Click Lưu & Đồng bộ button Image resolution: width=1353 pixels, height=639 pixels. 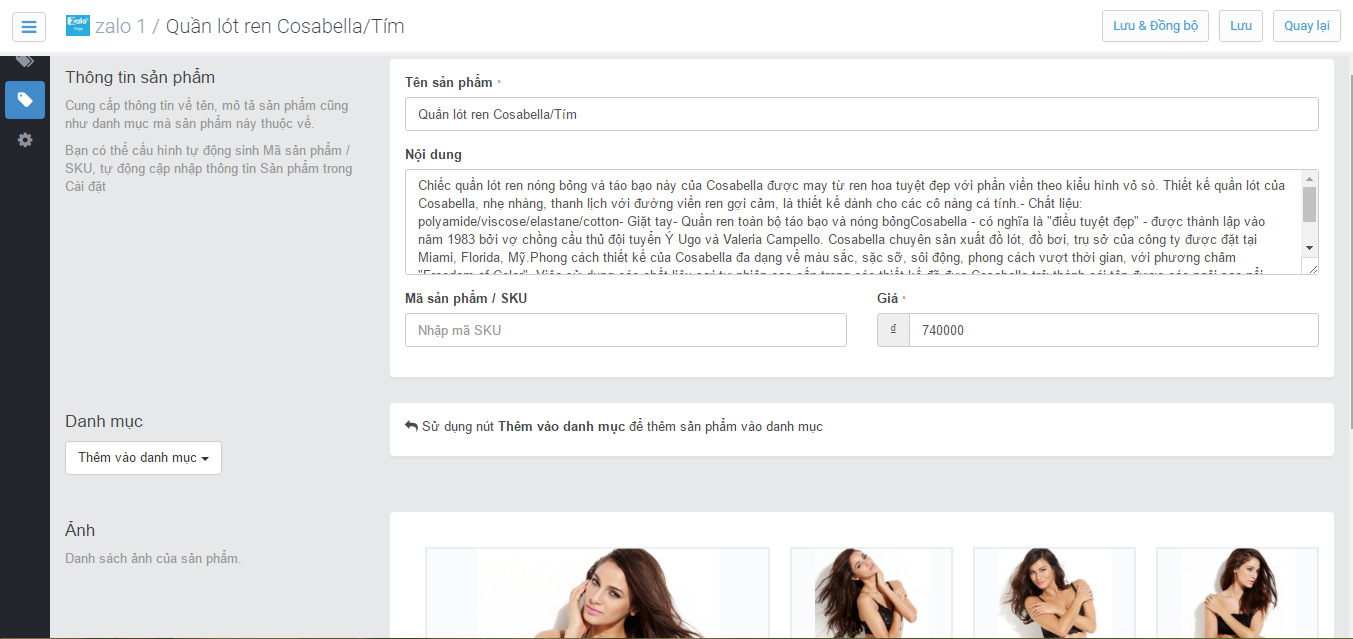pos(1155,26)
